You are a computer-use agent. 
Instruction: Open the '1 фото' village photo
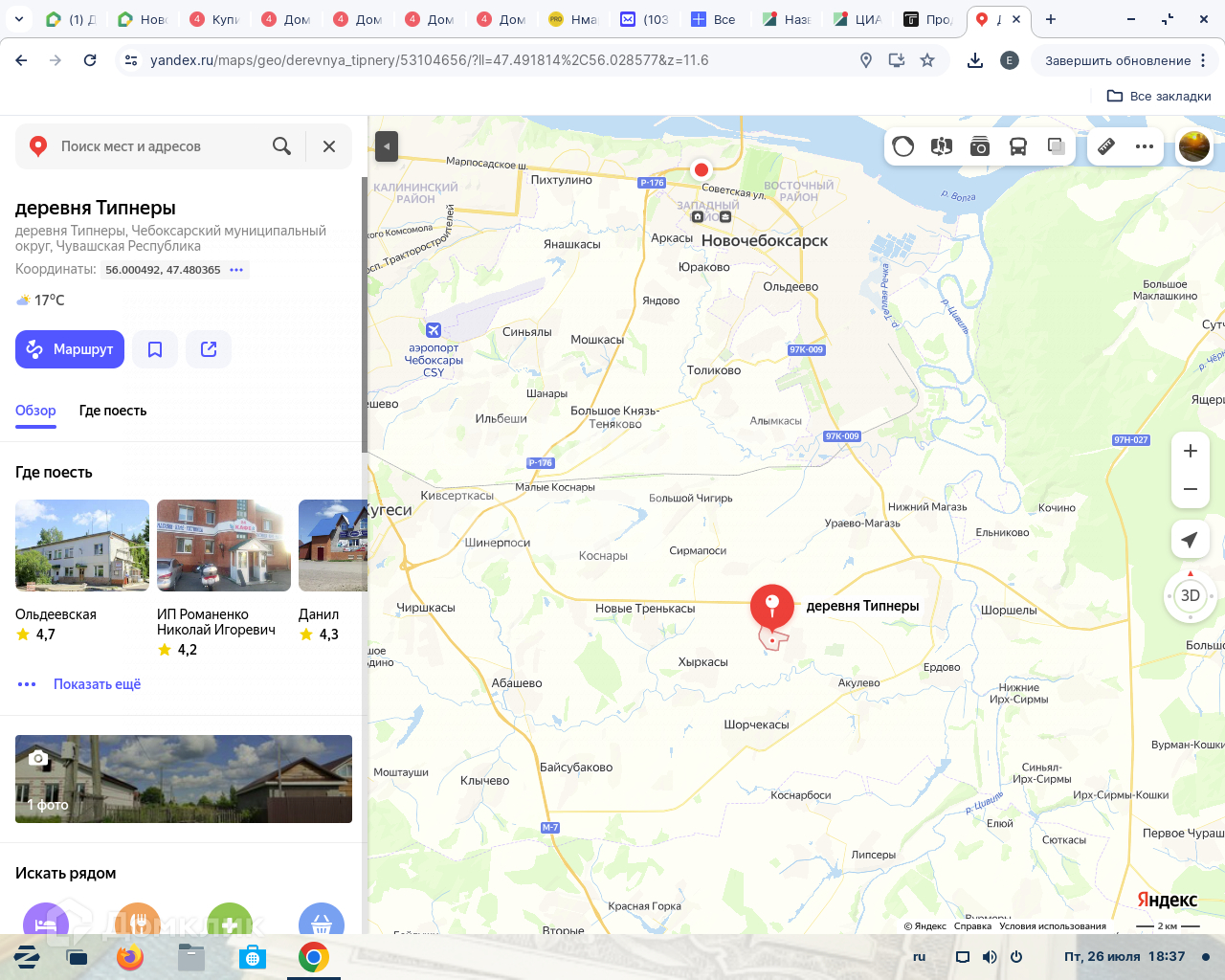pos(184,779)
